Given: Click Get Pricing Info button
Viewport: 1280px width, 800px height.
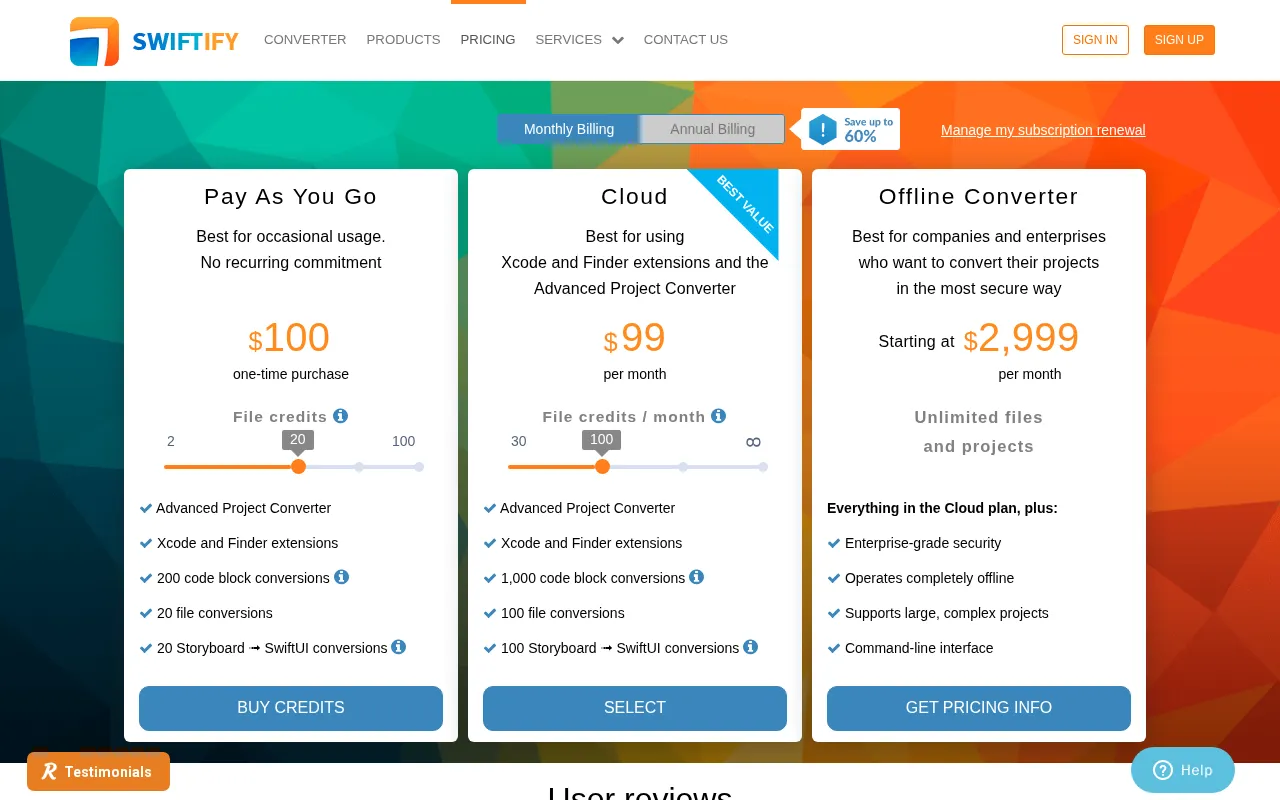Looking at the screenshot, I should pos(979,708).
